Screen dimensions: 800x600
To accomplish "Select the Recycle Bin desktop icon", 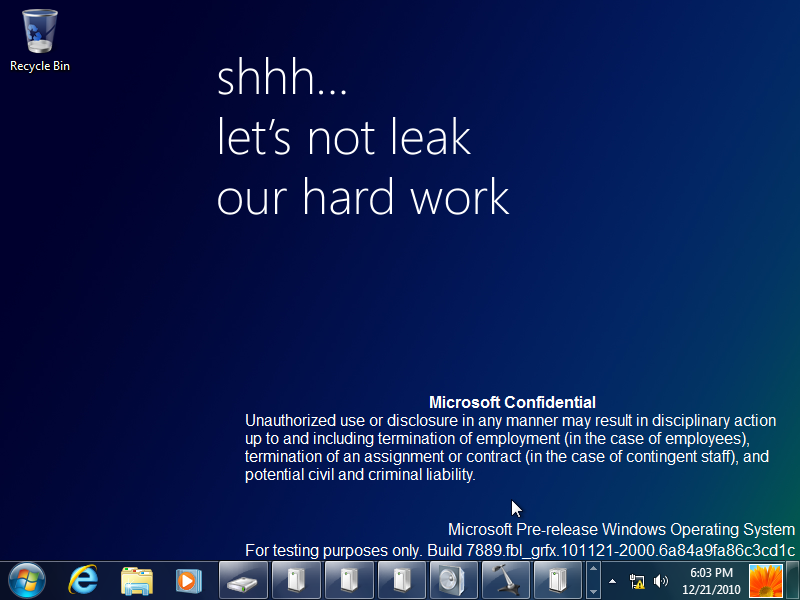I will coord(39,41).
